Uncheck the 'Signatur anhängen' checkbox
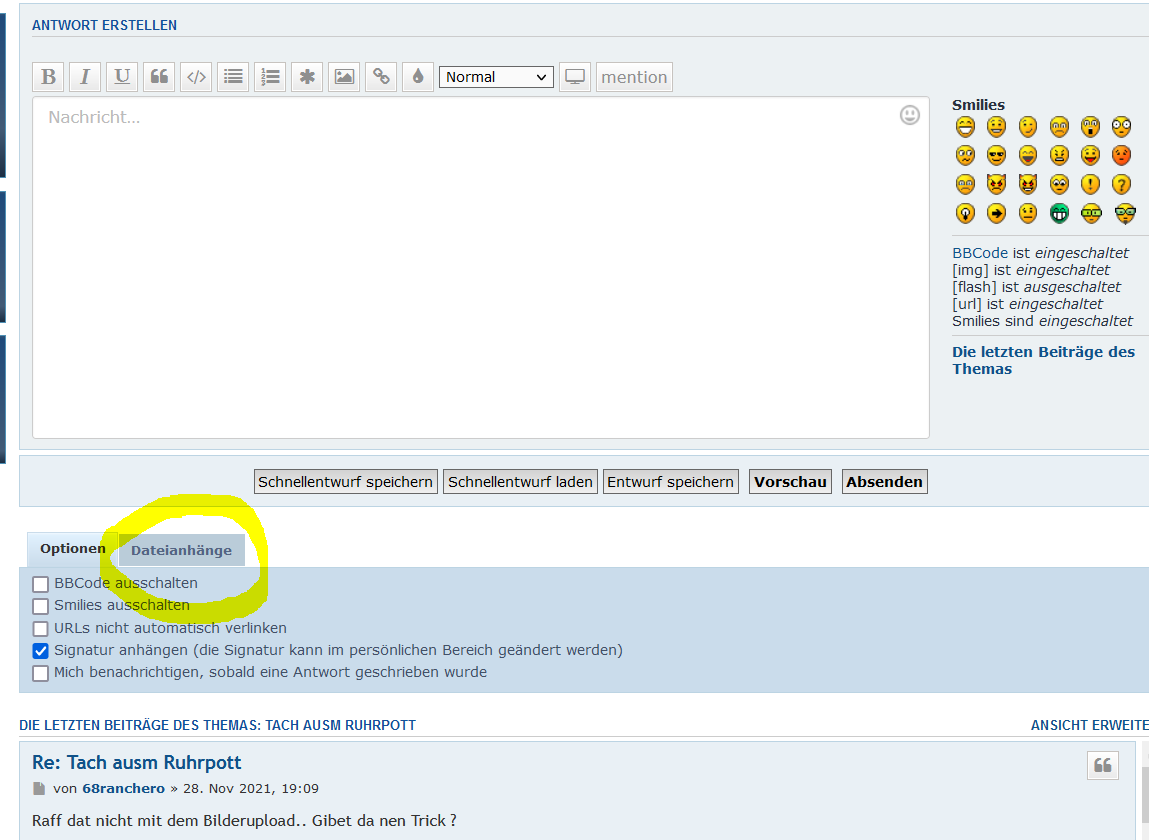Image resolution: width=1149 pixels, height=840 pixels. (x=41, y=651)
